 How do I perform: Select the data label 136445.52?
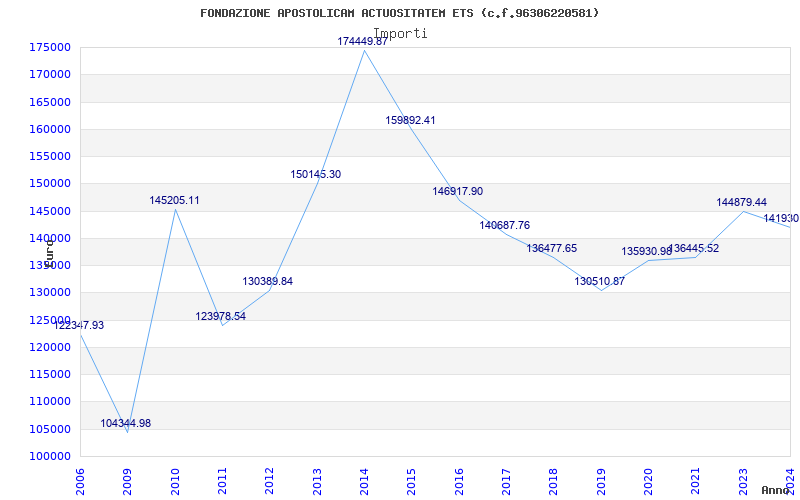coord(694,248)
